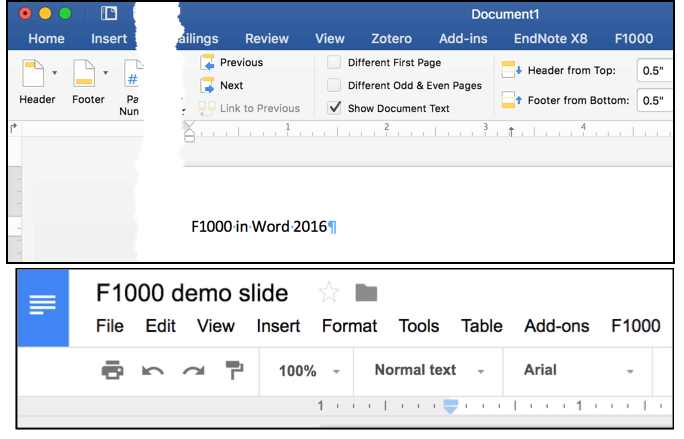Click the Paint format icon
Screen dimensions: 684x439
pyautogui.click(x=234, y=370)
